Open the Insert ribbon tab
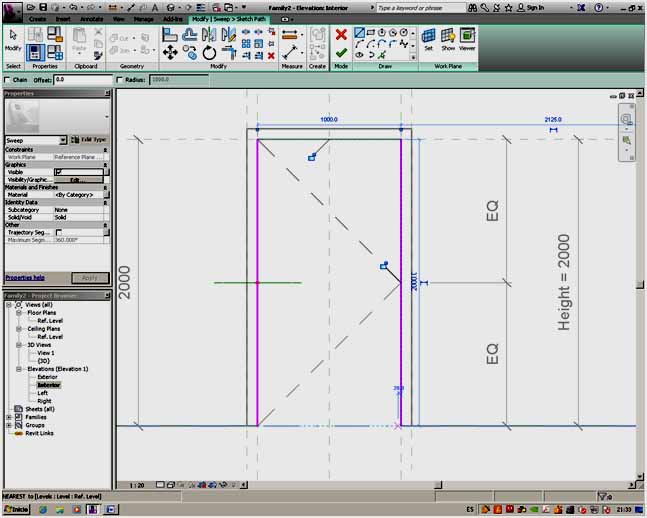 (64, 18)
